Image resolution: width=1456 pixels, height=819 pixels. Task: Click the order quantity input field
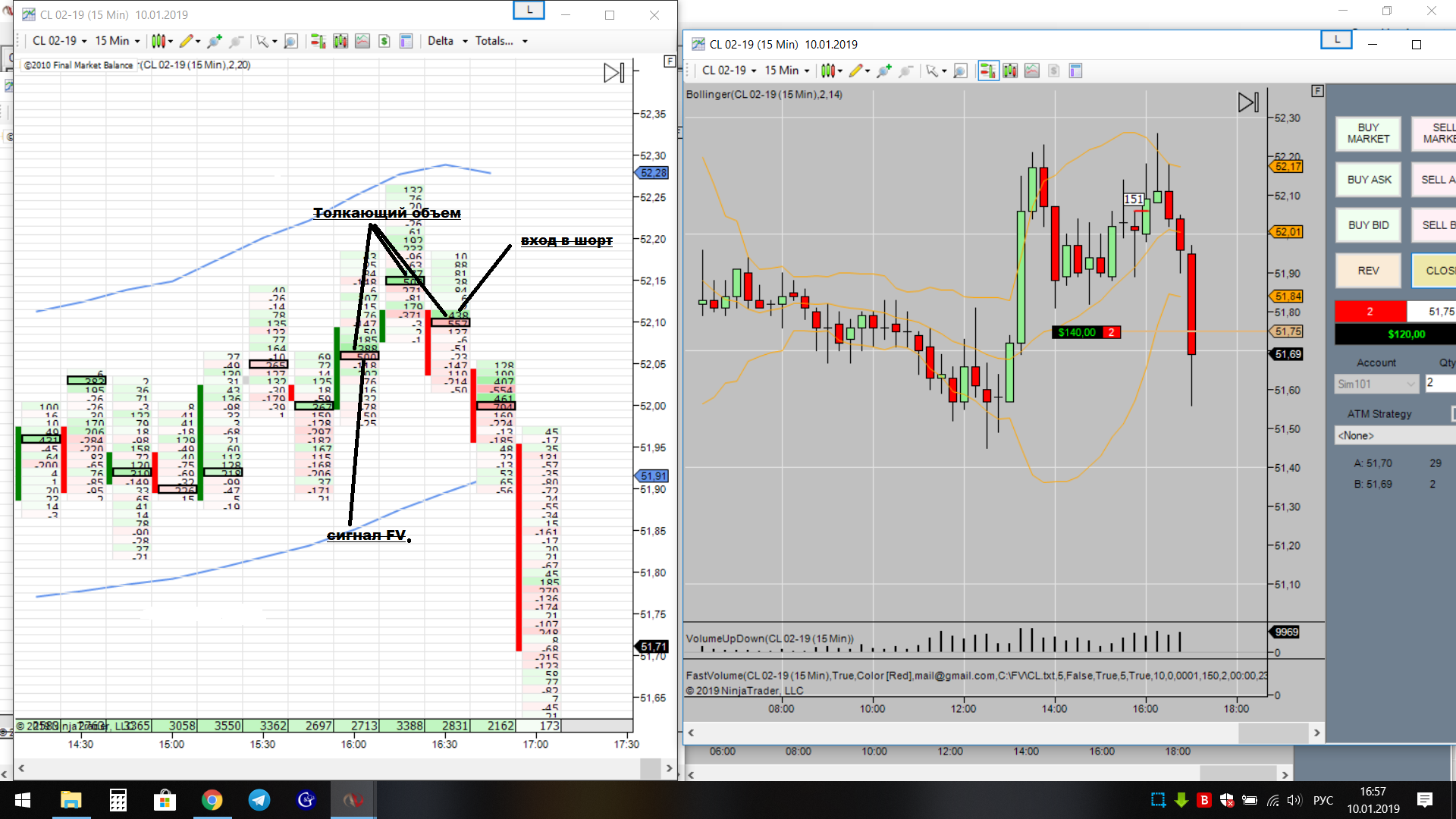1439,383
